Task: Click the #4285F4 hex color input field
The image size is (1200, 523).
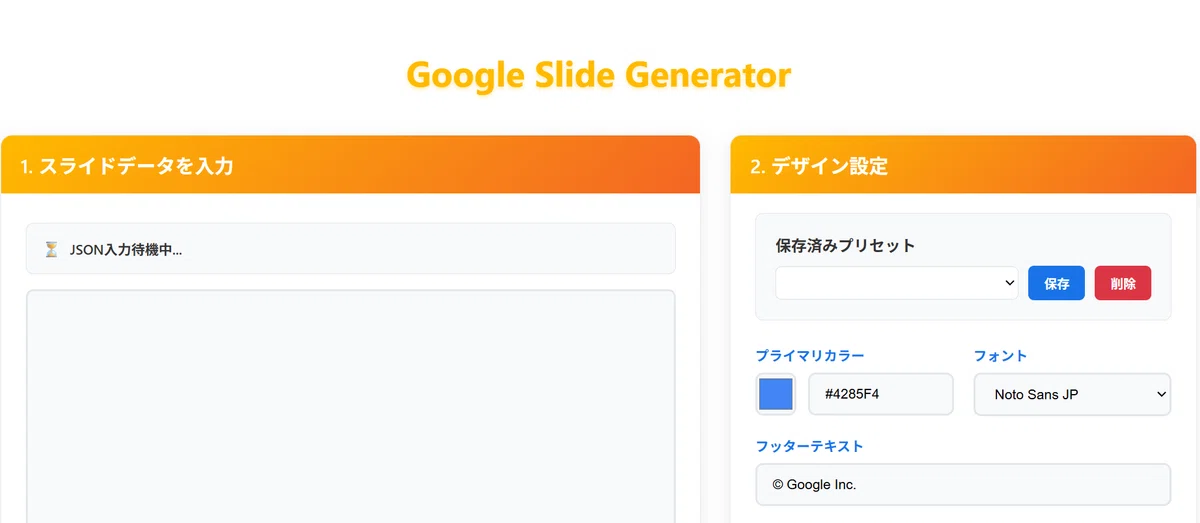Action: 880,394
